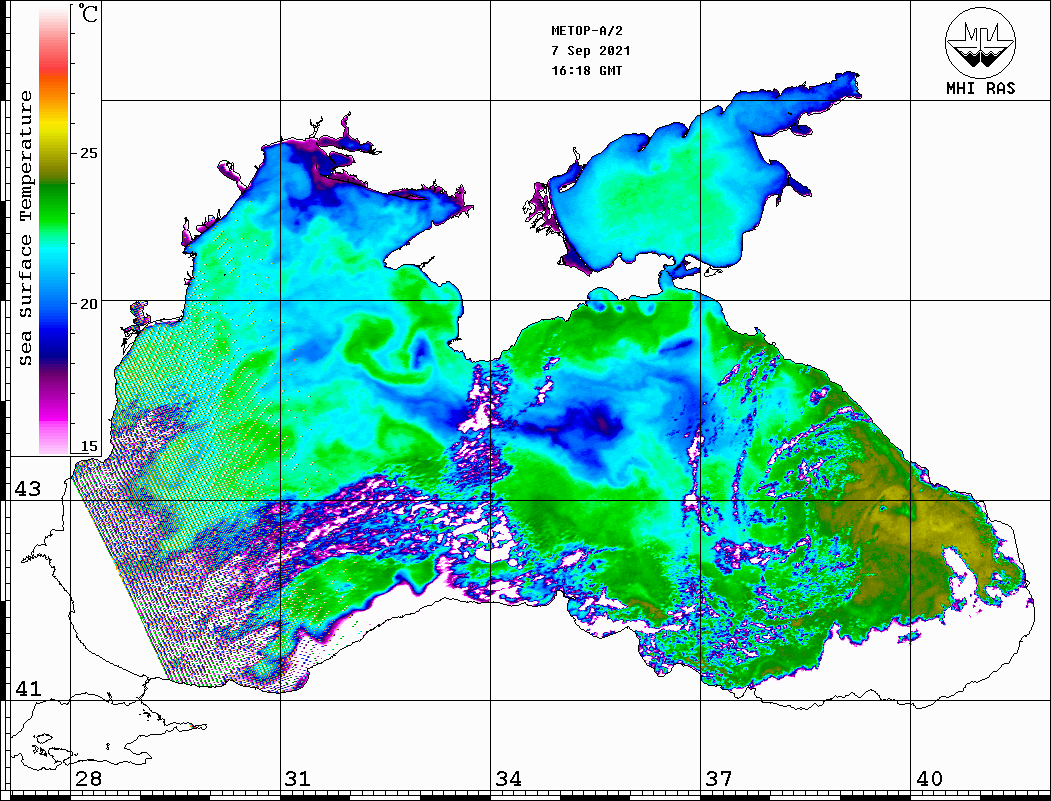Click the 25 tick on the color scale
This screenshot has height=801, width=1051.
click(x=88, y=153)
